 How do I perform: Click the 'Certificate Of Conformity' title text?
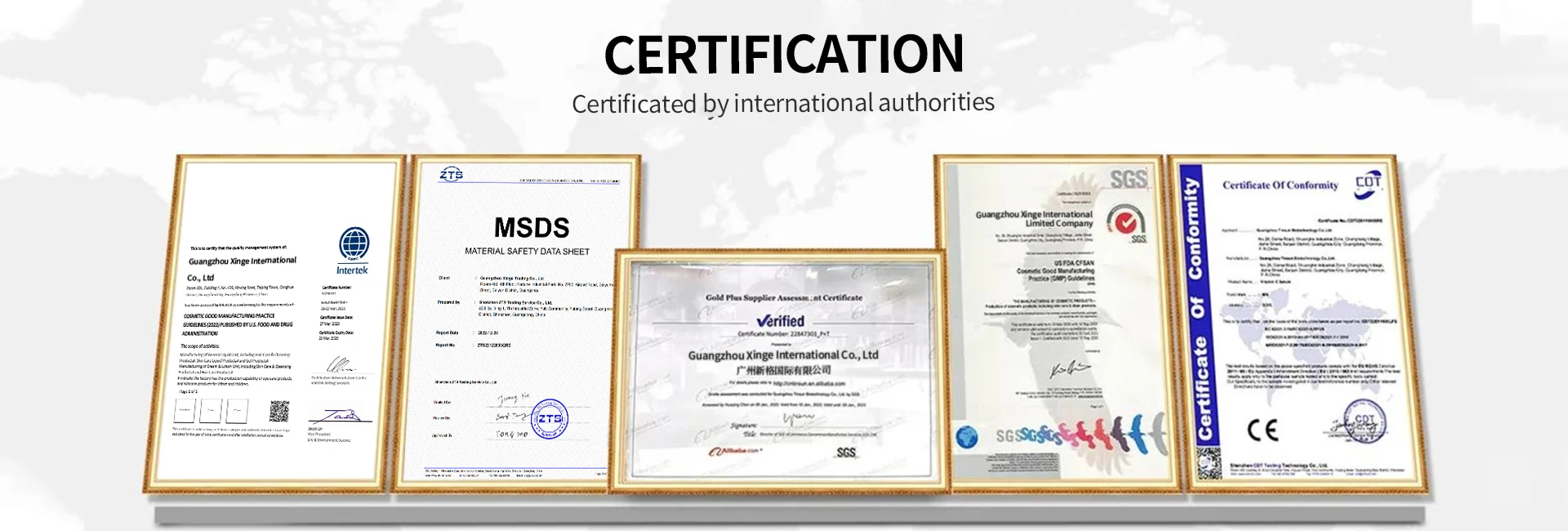tap(1281, 185)
